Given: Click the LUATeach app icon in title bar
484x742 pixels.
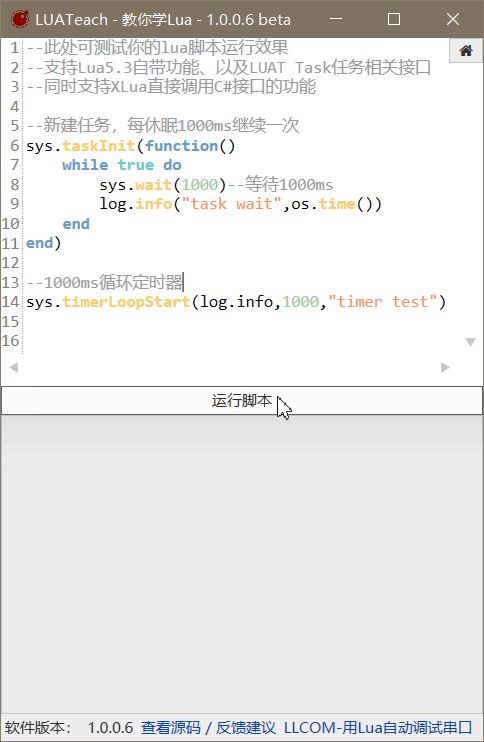Looking at the screenshot, I should pos(20,19).
